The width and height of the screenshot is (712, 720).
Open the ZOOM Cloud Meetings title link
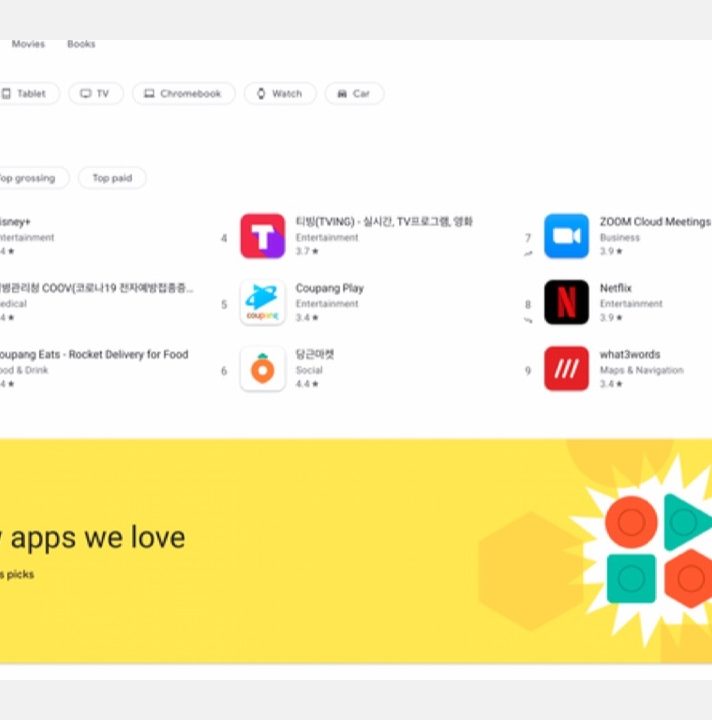click(x=655, y=222)
